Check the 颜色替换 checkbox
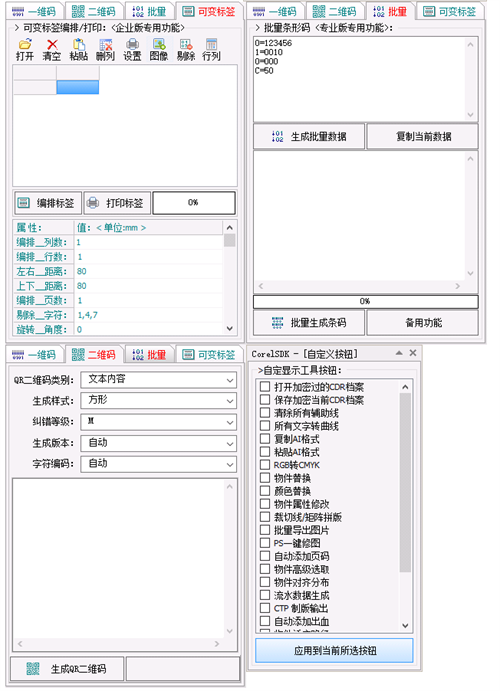Image resolution: width=500 pixels, height=691 pixels. tap(265, 491)
